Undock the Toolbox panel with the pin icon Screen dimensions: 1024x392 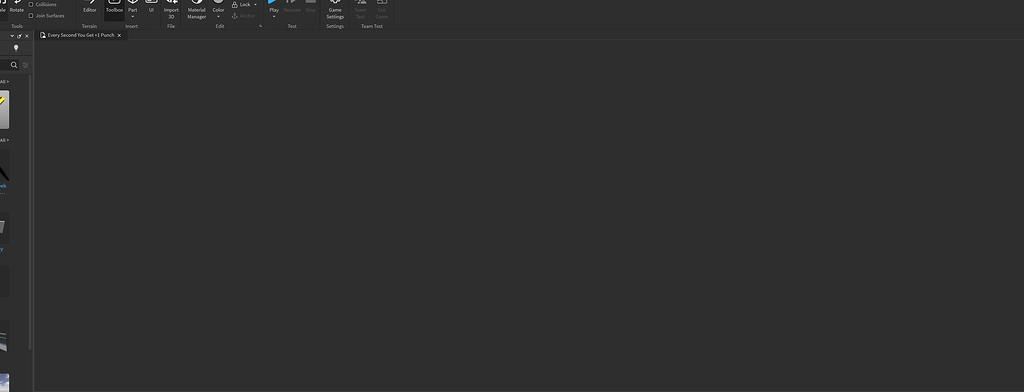(x=20, y=36)
